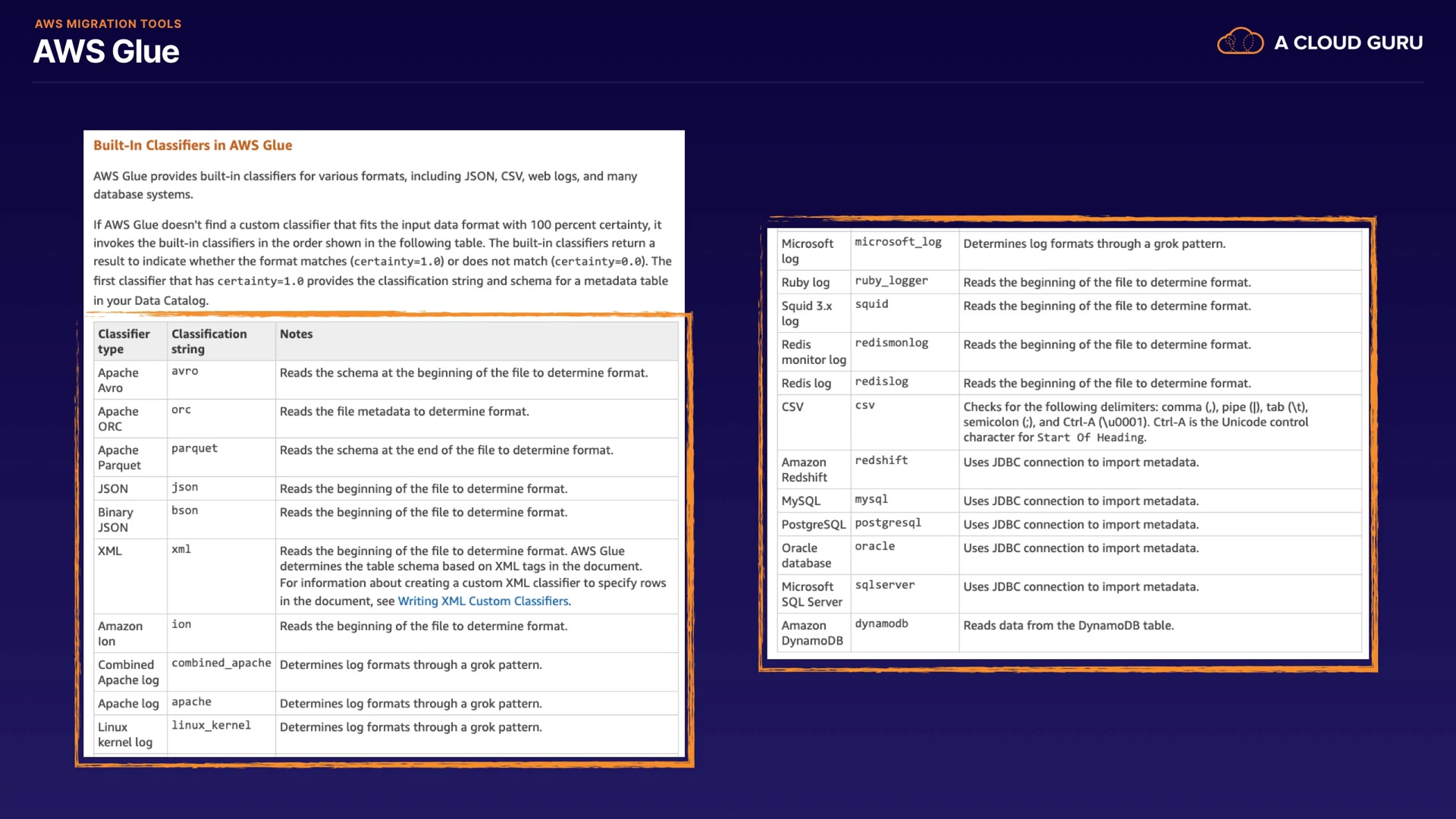Click the redismonlog classification string
The height and width of the screenshot is (819, 1456).
point(891,342)
